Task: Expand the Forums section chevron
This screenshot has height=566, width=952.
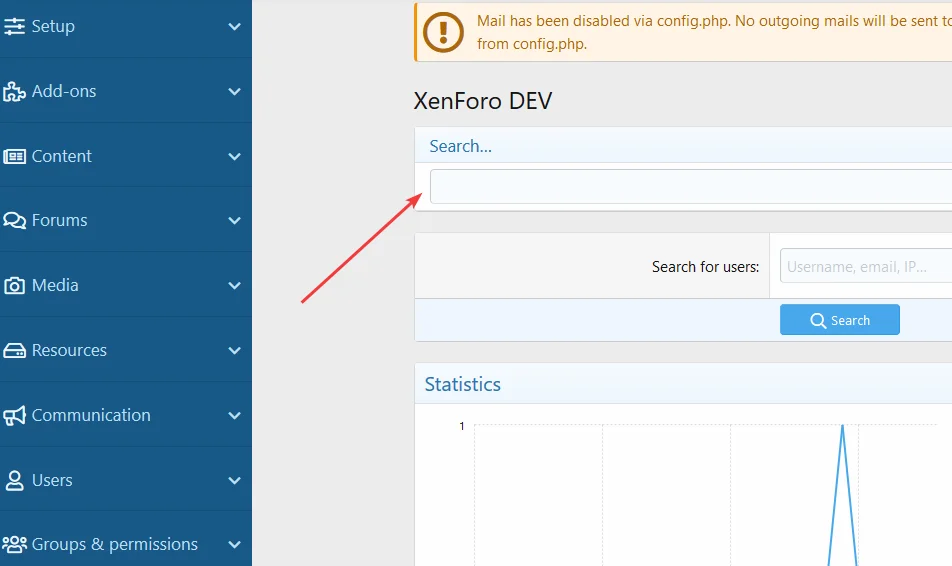Action: point(234,221)
